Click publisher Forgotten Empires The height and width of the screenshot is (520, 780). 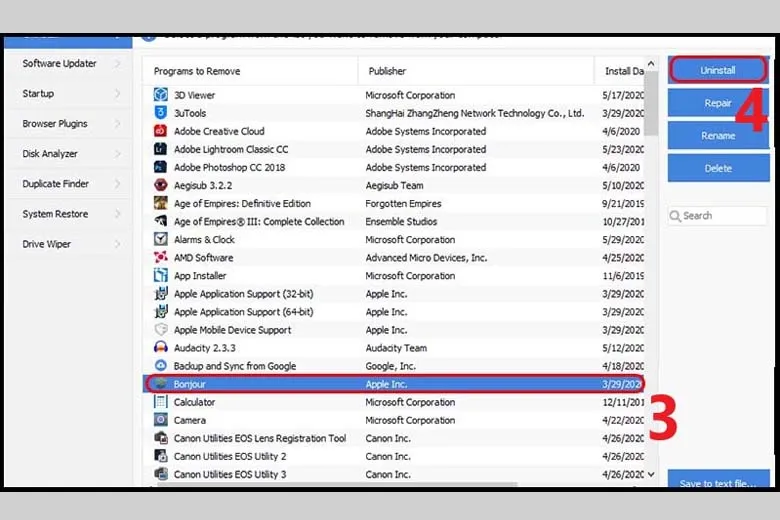(403, 203)
